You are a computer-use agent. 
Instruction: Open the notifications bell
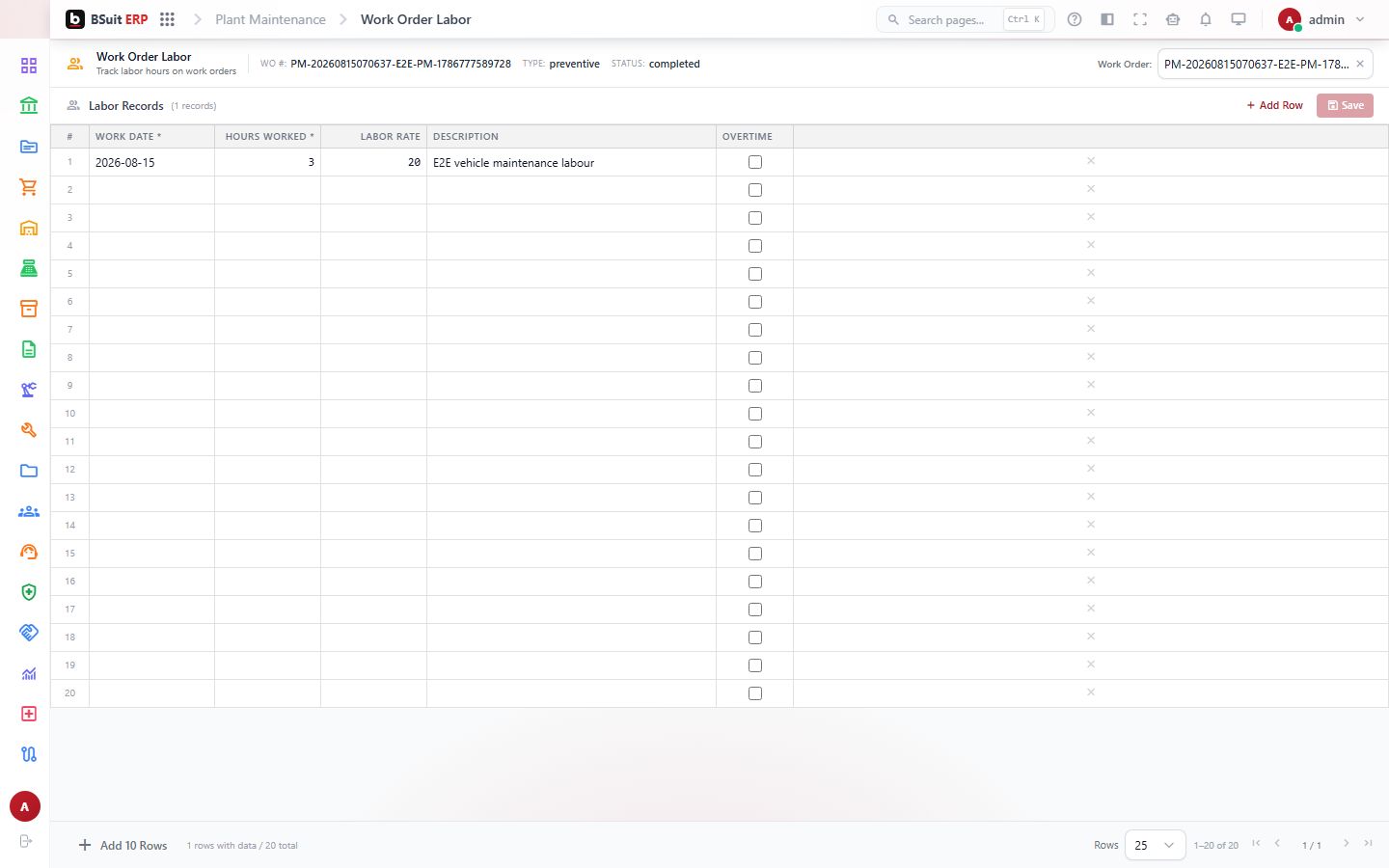coord(1206,19)
